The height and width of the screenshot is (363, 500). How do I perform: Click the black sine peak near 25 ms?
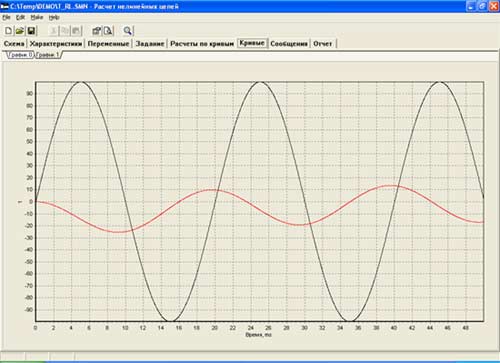[260, 82]
